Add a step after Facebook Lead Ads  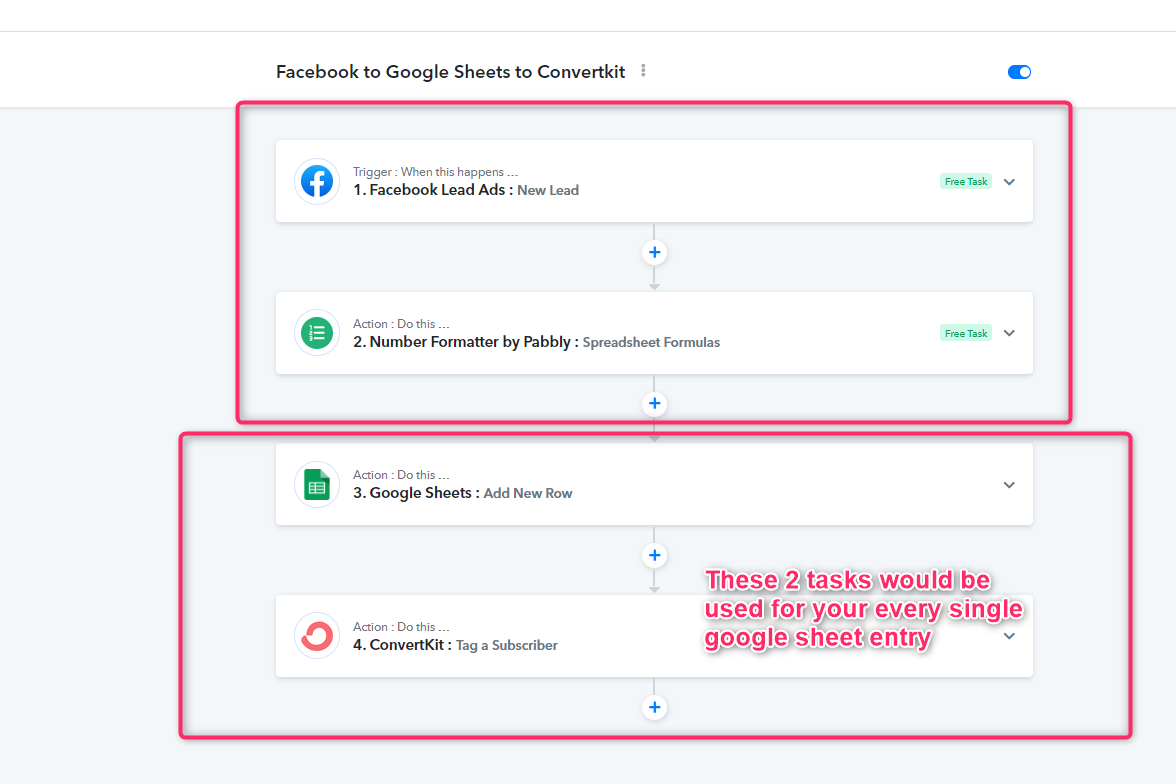tap(655, 253)
